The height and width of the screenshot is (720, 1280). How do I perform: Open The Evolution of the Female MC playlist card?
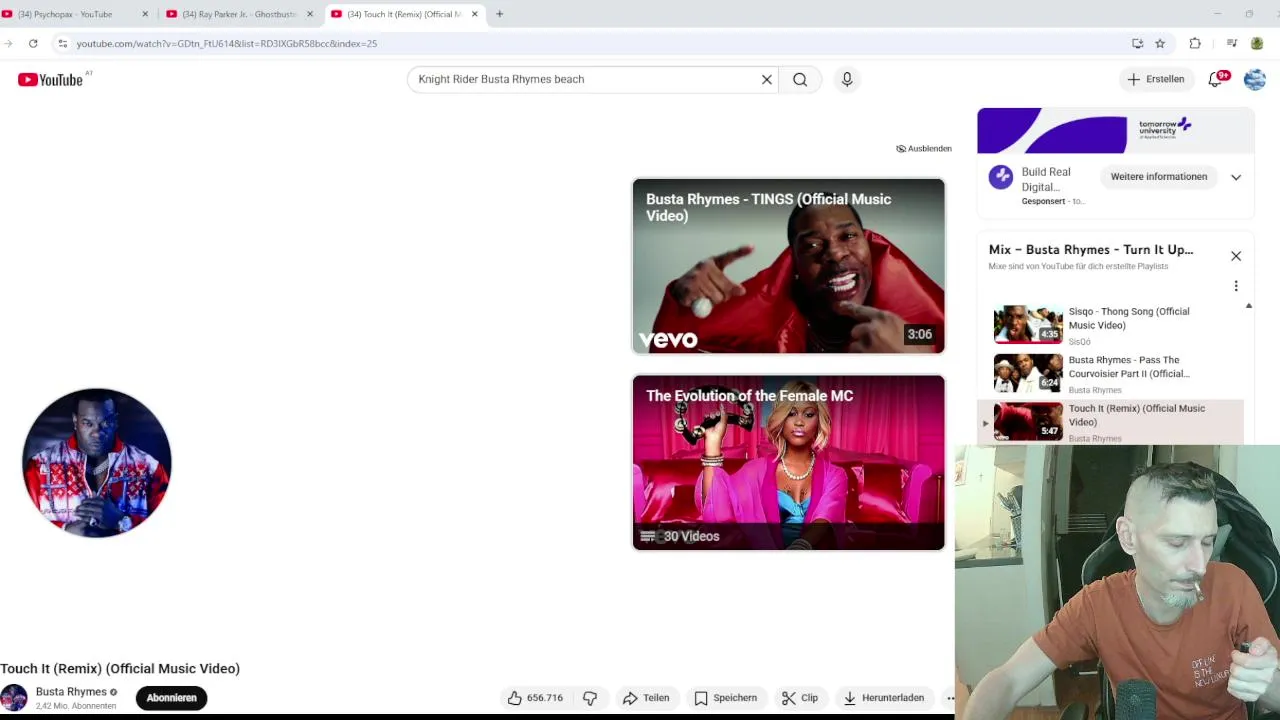pyautogui.click(x=788, y=463)
